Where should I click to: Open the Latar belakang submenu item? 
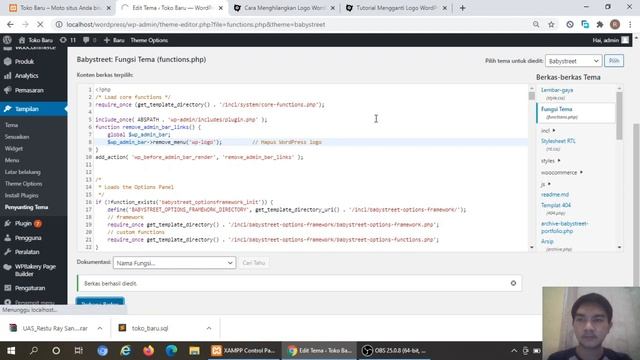pos(22,172)
